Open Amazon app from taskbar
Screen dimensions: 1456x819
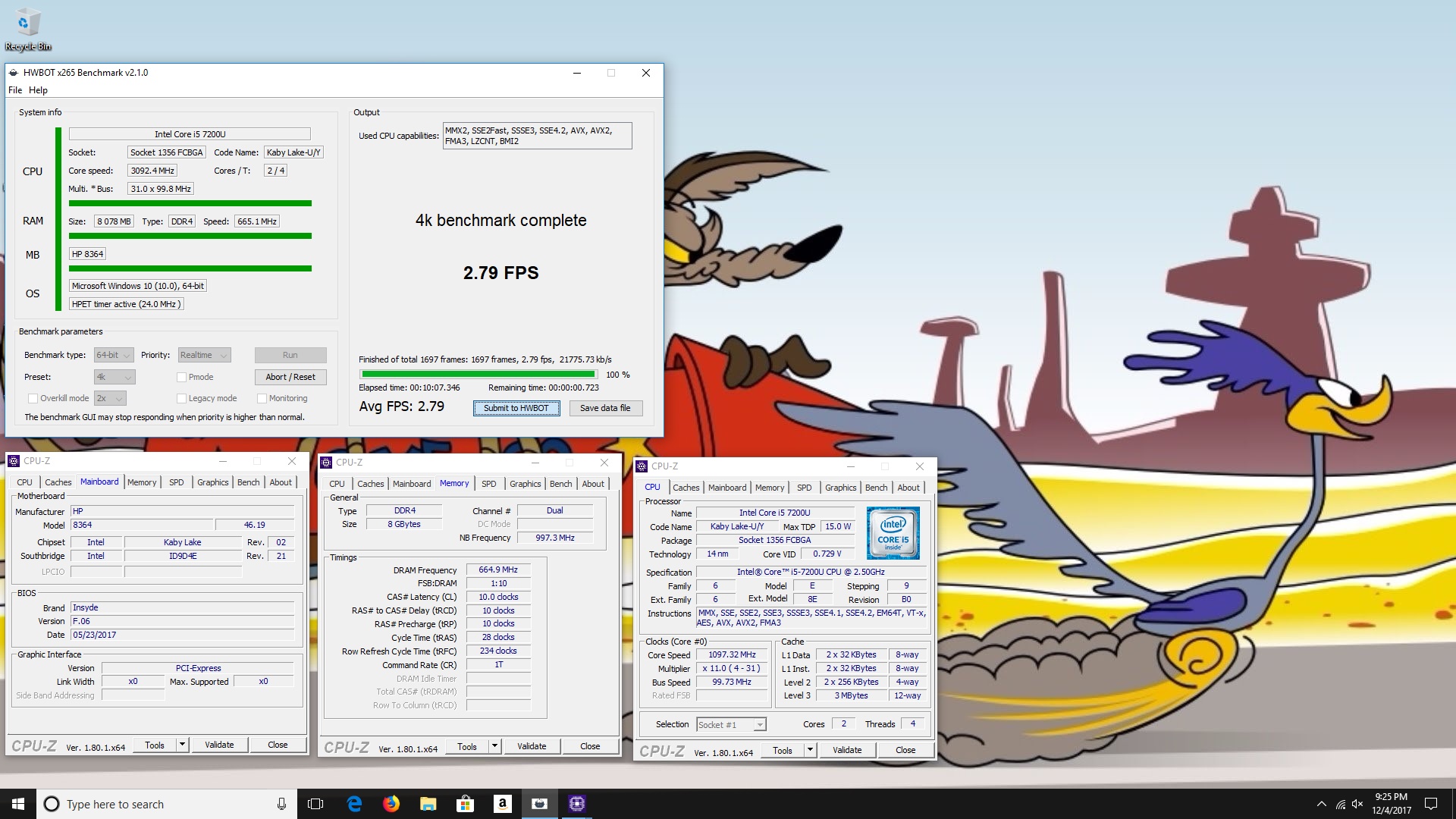[503, 804]
